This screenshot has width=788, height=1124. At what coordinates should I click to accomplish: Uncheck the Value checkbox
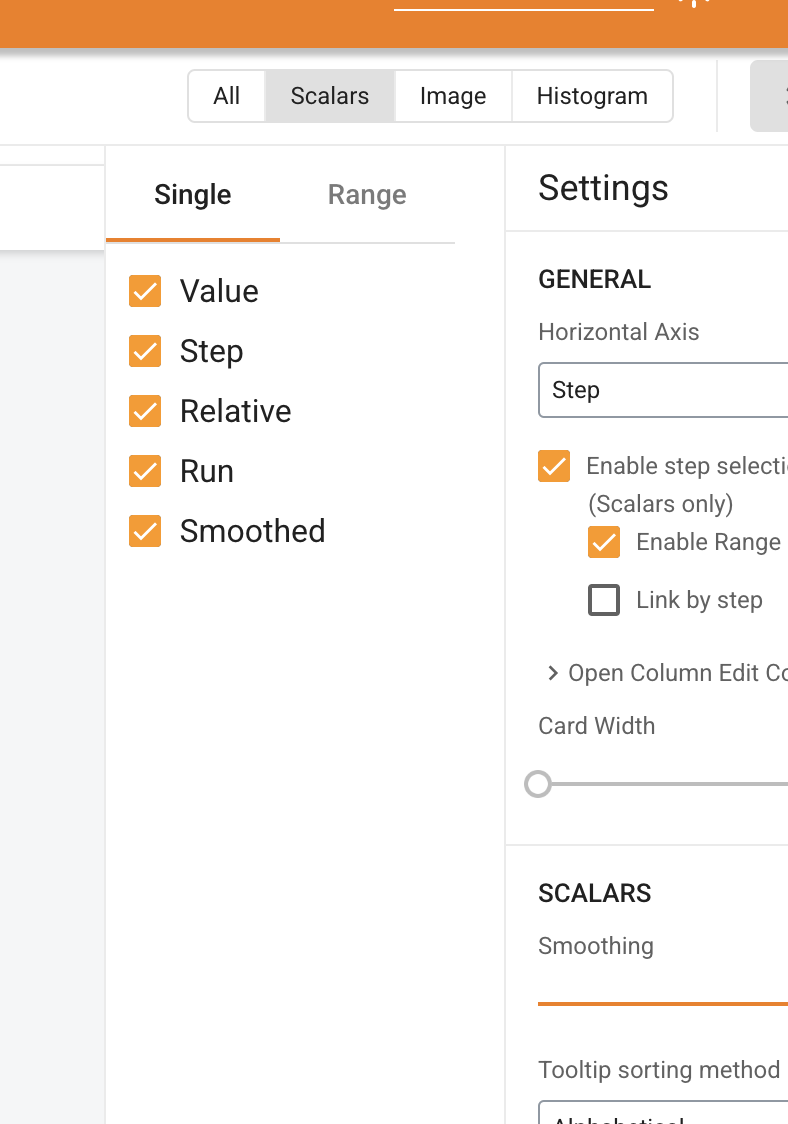point(145,291)
